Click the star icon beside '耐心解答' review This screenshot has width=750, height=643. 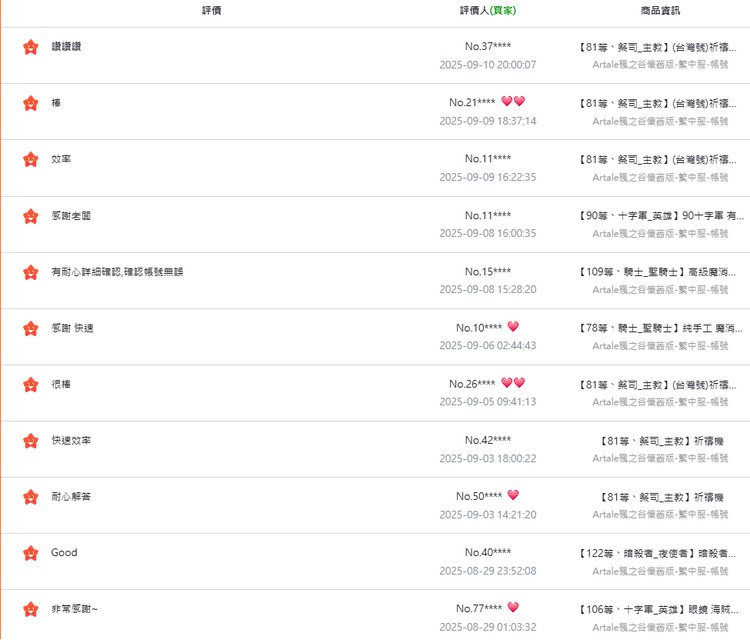[x=31, y=497]
